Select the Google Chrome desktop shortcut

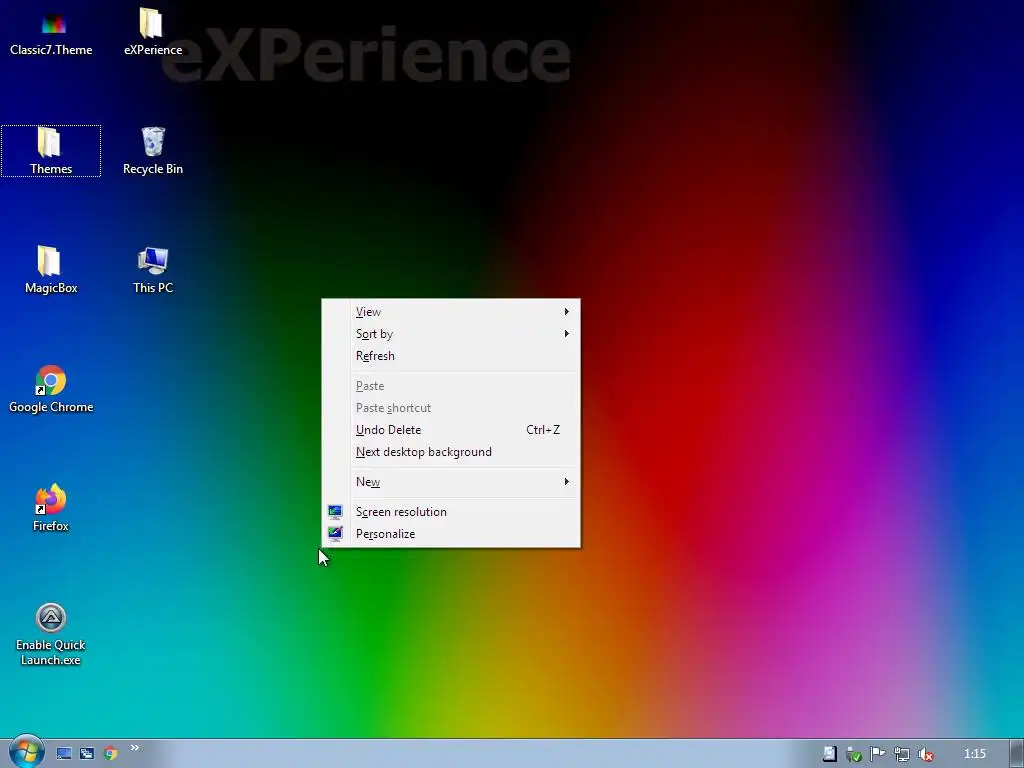(x=51, y=389)
